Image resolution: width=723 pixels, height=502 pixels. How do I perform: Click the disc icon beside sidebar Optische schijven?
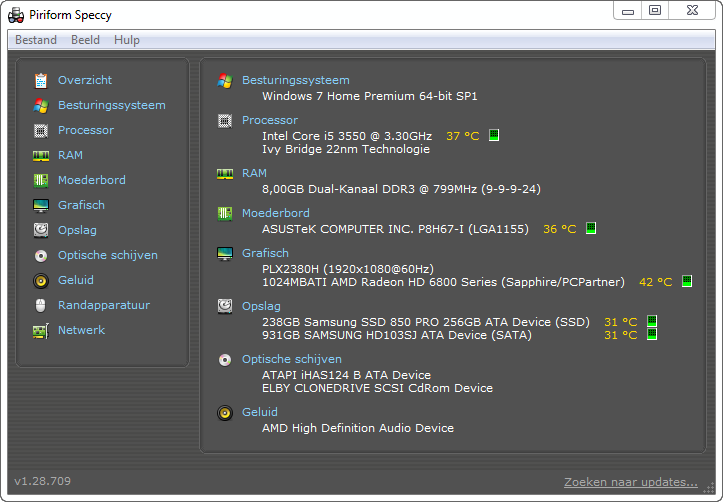(41, 255)
